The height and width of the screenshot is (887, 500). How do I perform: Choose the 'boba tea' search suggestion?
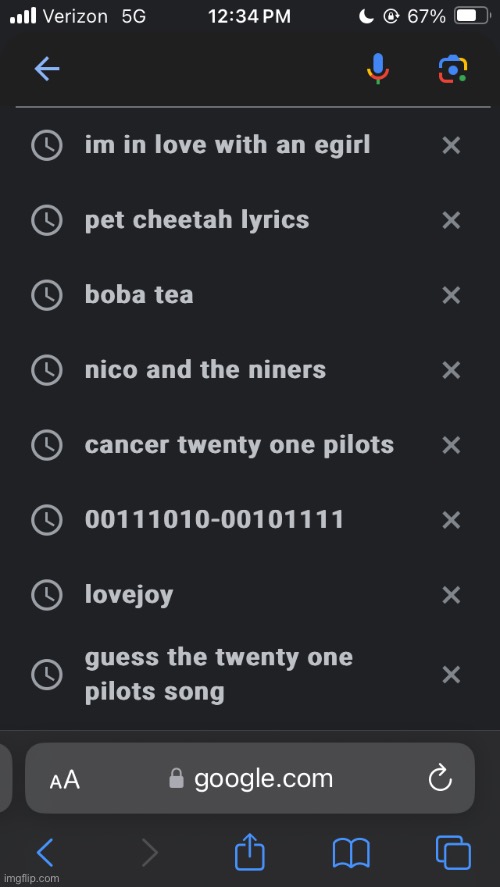[x=139, y=295]
